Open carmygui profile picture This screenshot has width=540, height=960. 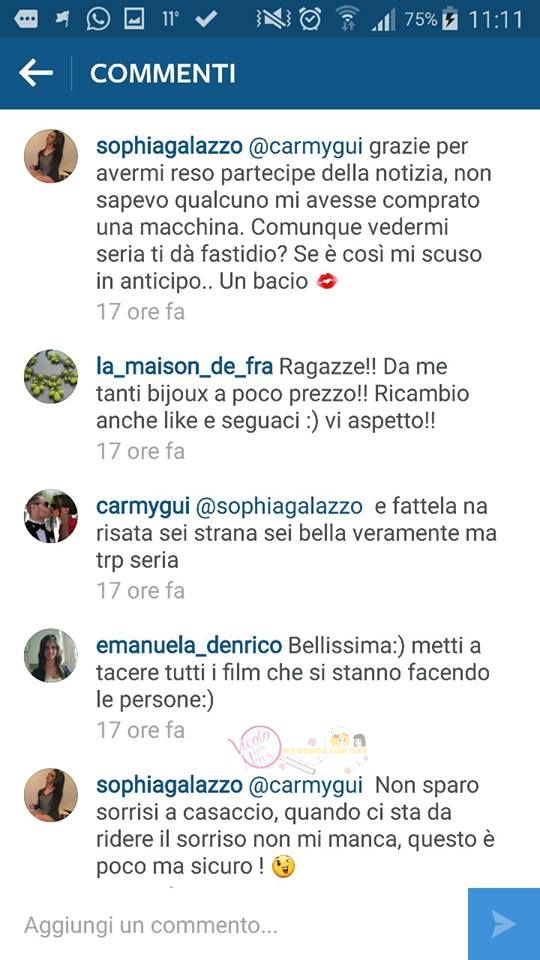(x=51, y=516)
